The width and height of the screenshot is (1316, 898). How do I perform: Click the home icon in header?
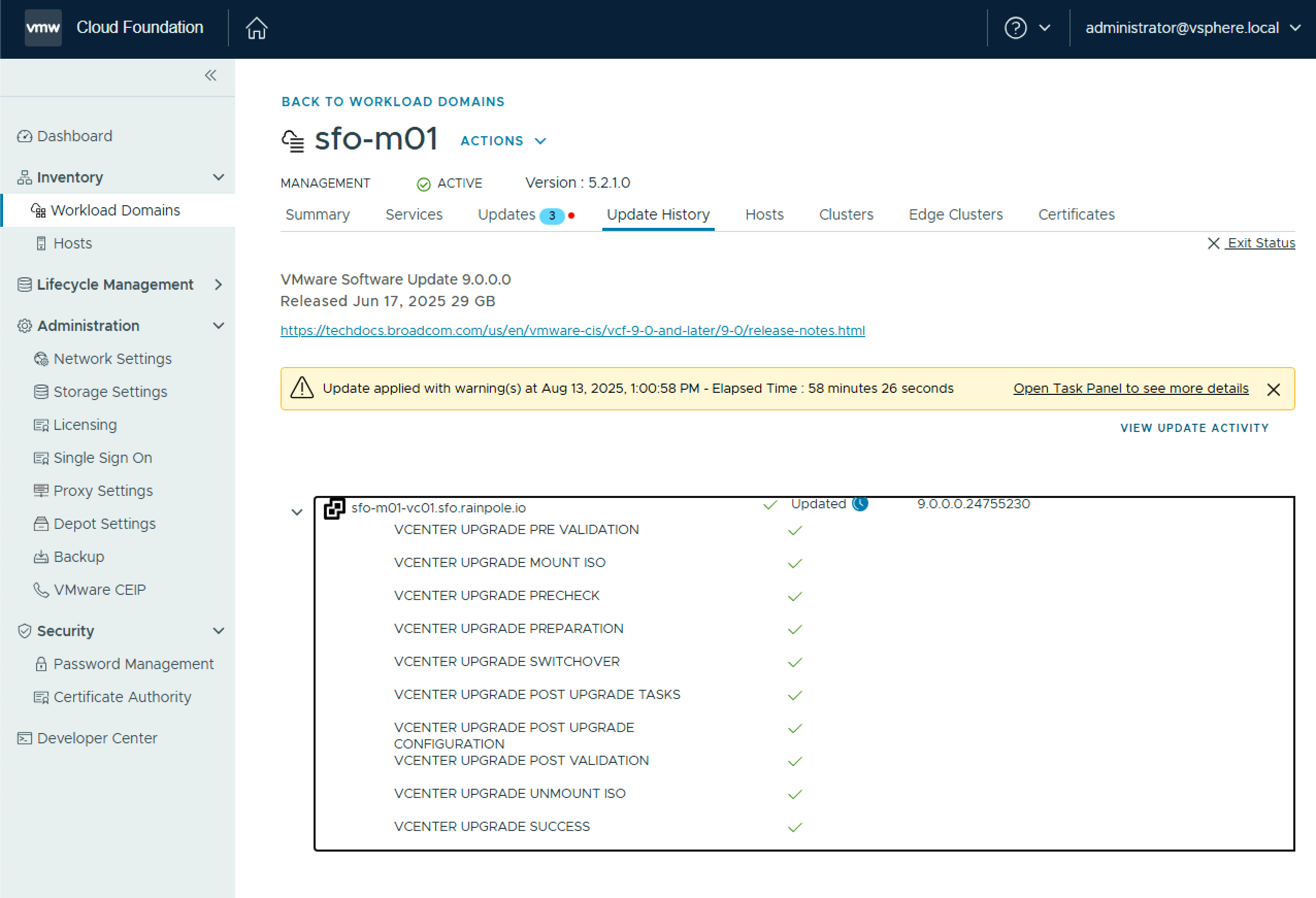pyautogui.click(x=256, y=28)
